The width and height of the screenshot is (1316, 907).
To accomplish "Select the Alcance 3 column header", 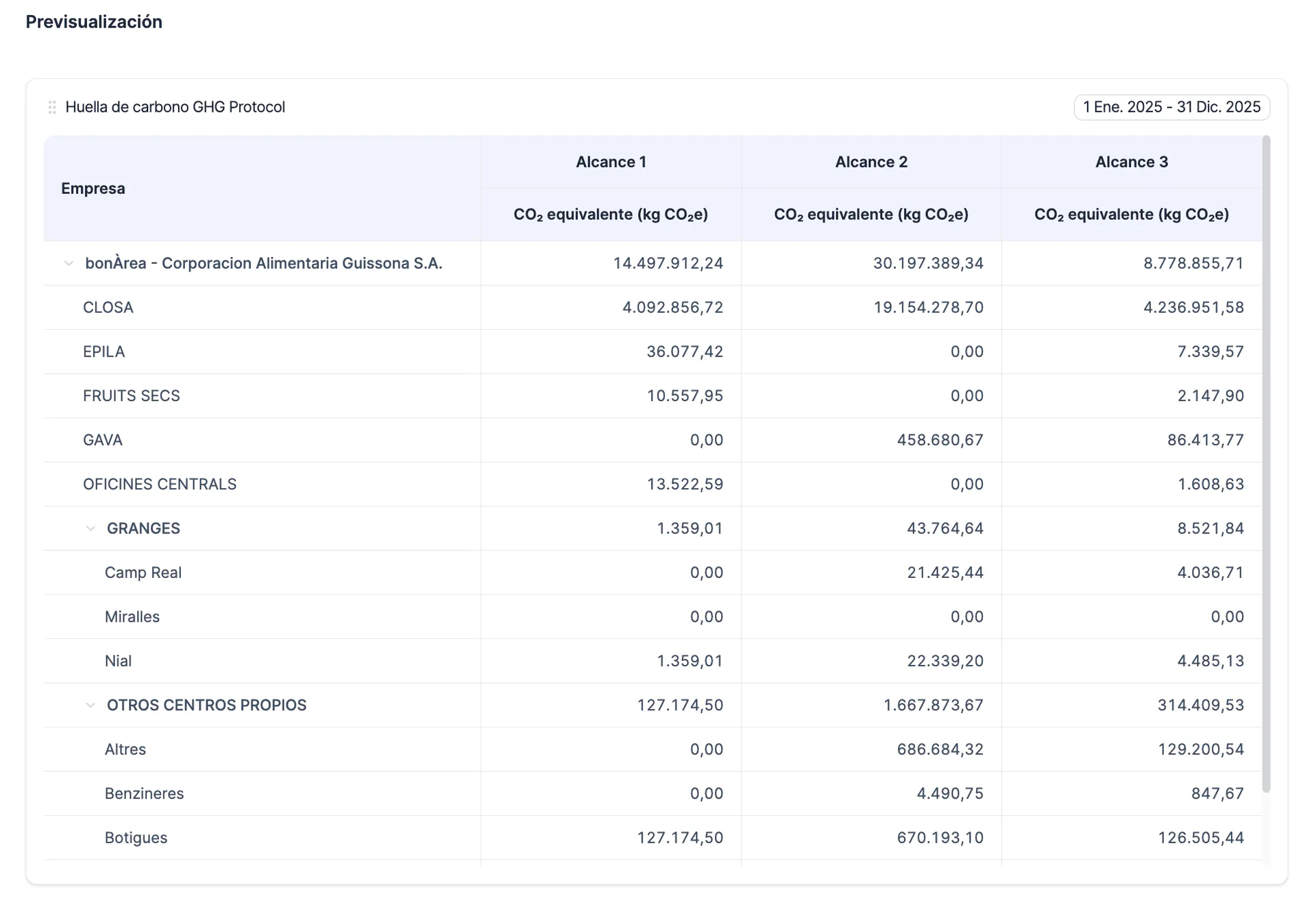I will 1132,162.
